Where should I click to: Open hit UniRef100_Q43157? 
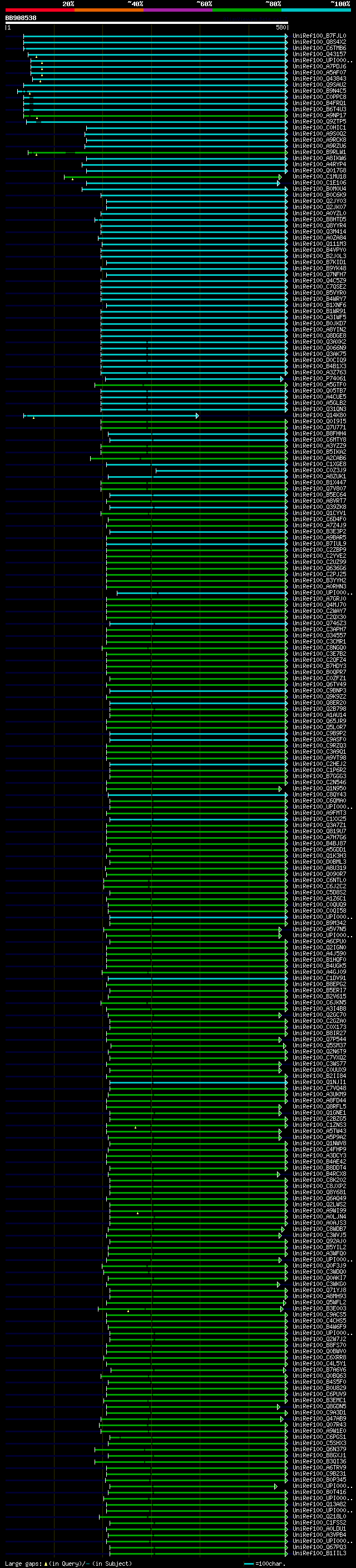pyautogui.click(x=319, y=54)
